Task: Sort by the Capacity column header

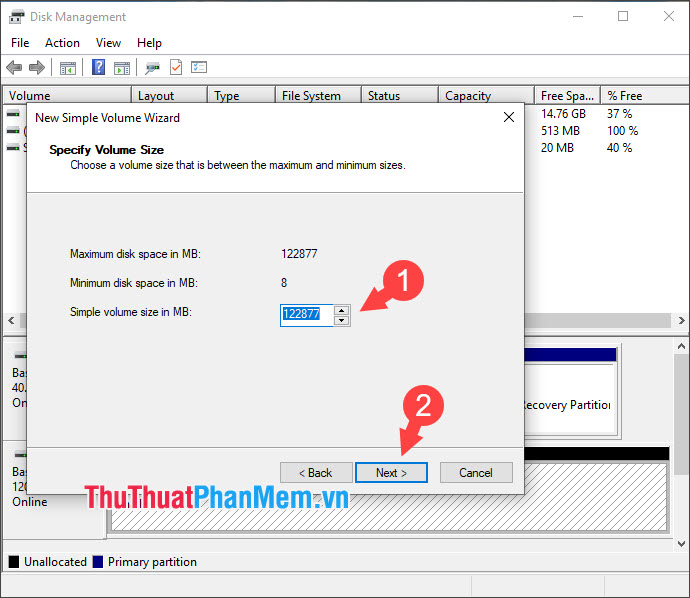Action: point(486,95)
